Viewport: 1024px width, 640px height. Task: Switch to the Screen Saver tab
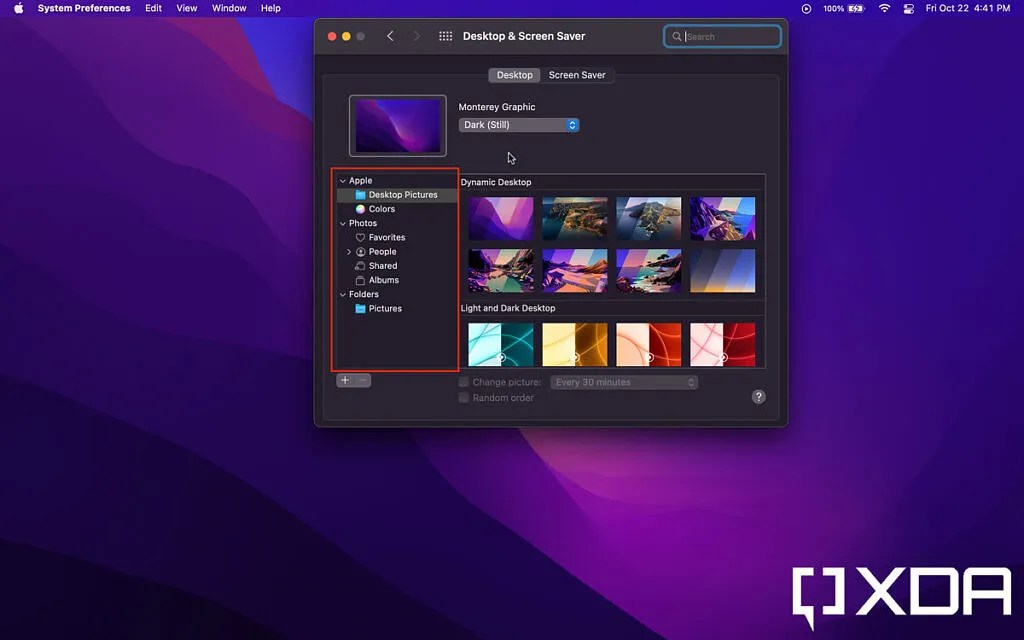click(x=578, y=74)
